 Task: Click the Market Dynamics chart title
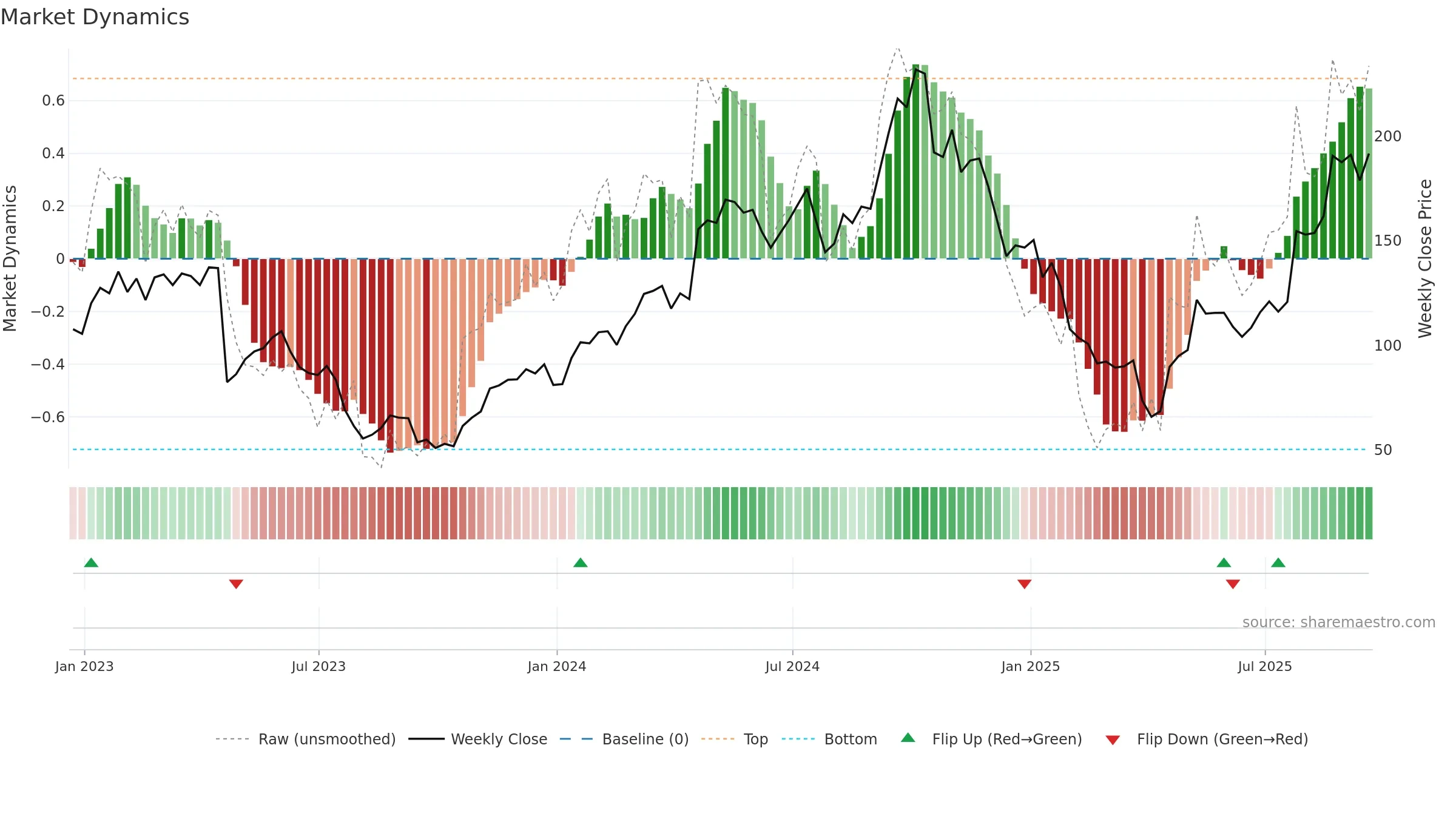coord(95,17)
